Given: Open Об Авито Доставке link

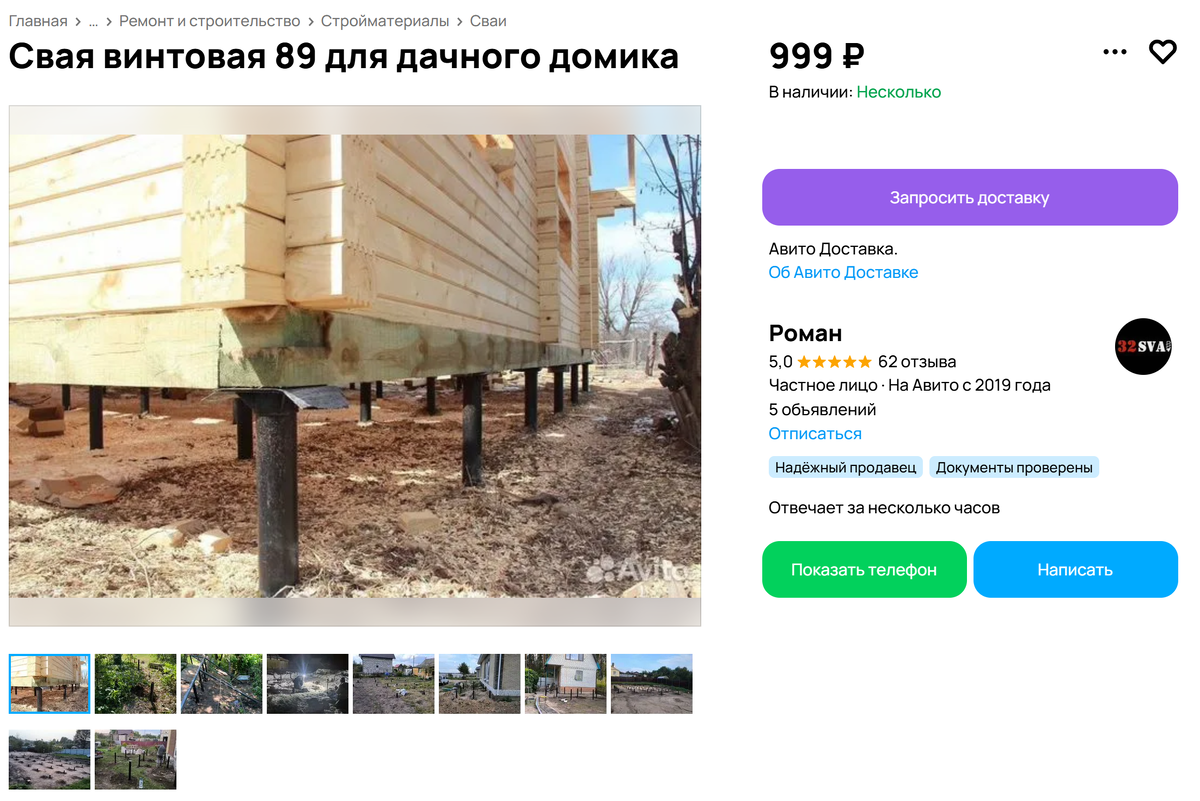Looking at the screenshot, I should click(843, 272).
